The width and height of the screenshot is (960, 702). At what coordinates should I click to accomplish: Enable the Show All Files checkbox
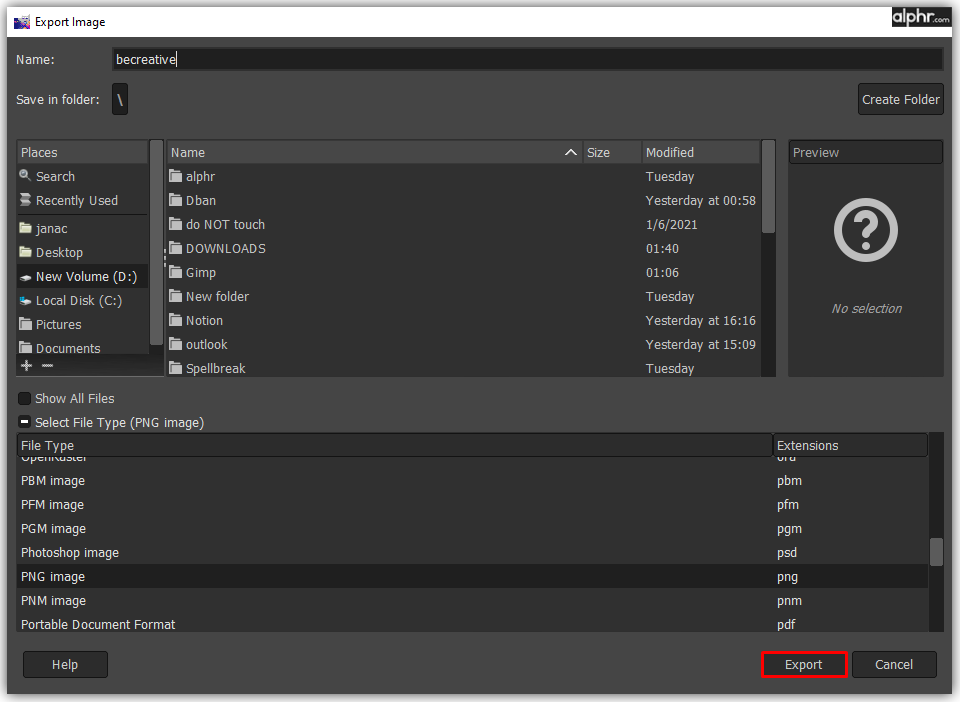point(24,398)
